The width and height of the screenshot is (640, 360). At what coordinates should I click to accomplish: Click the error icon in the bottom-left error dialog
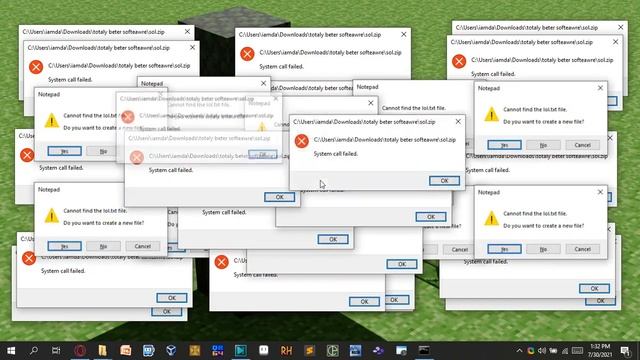[29, 258]
